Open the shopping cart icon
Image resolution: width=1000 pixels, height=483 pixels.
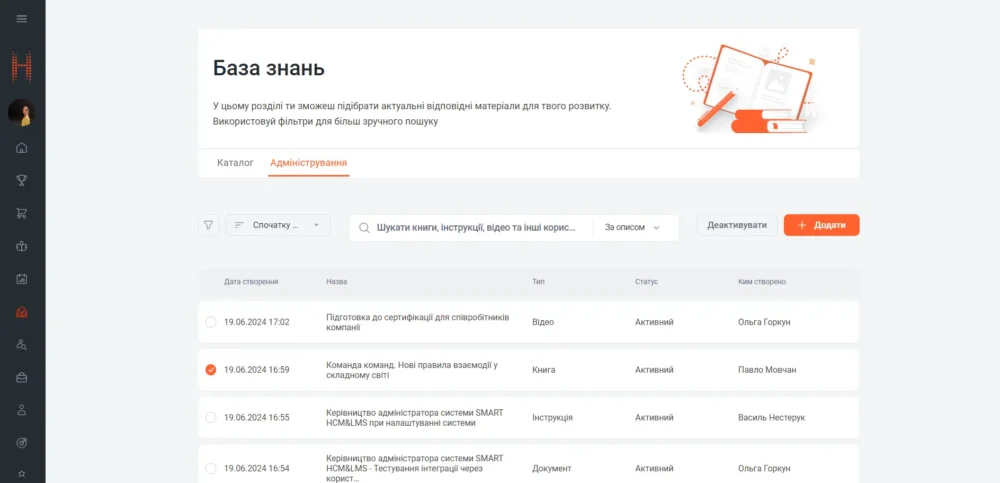point(22,213)
